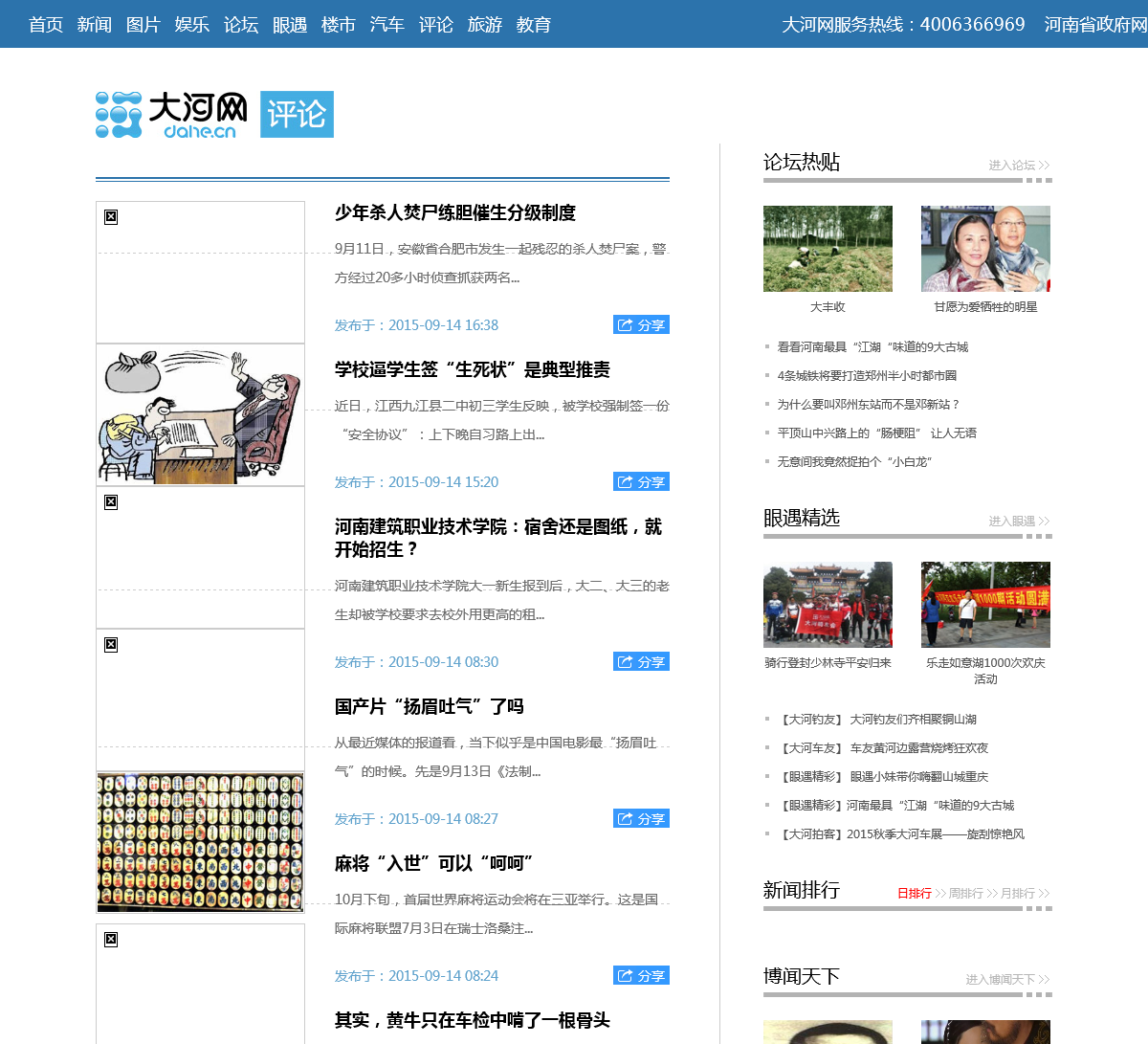Screen dimensions: 1148x1044
Task: Click hotline text 大河网服务热线：4006366969
Action: [903, 25]
